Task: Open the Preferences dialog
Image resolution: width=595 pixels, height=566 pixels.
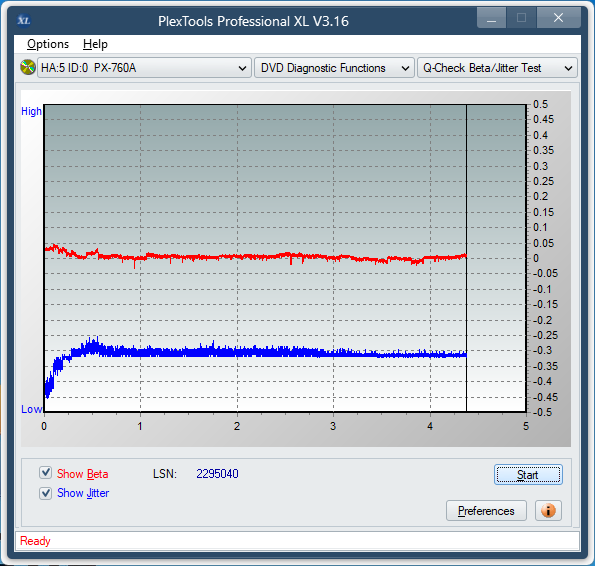Action: (x=486, y=511)
